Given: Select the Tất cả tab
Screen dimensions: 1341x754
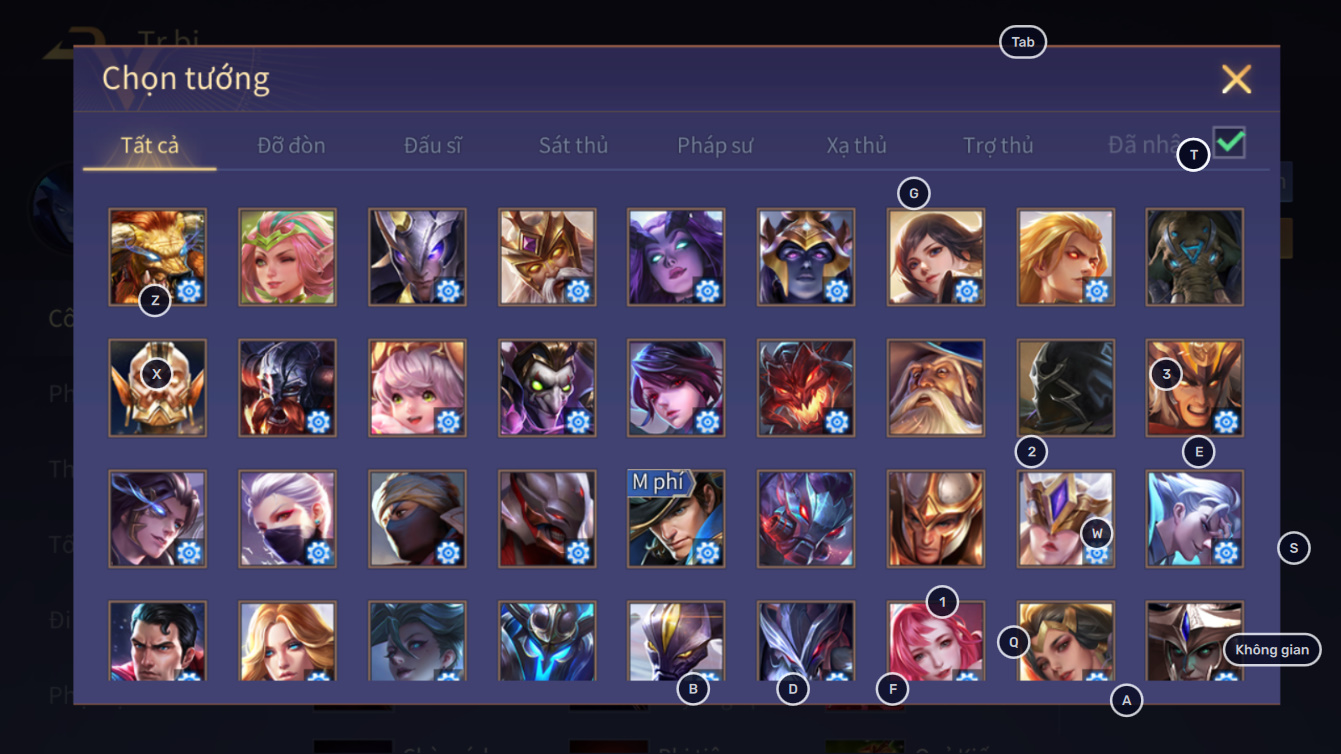Looking at the screenshot, I should [150, 145].
